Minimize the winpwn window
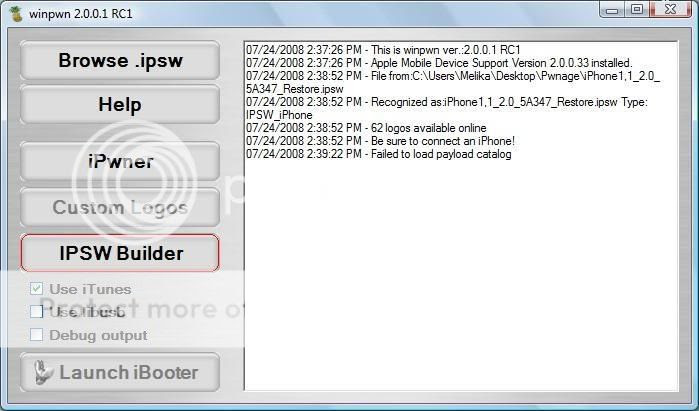Image resolution: width=699 pixels, height=411 pixels. [x=613, y=9]
